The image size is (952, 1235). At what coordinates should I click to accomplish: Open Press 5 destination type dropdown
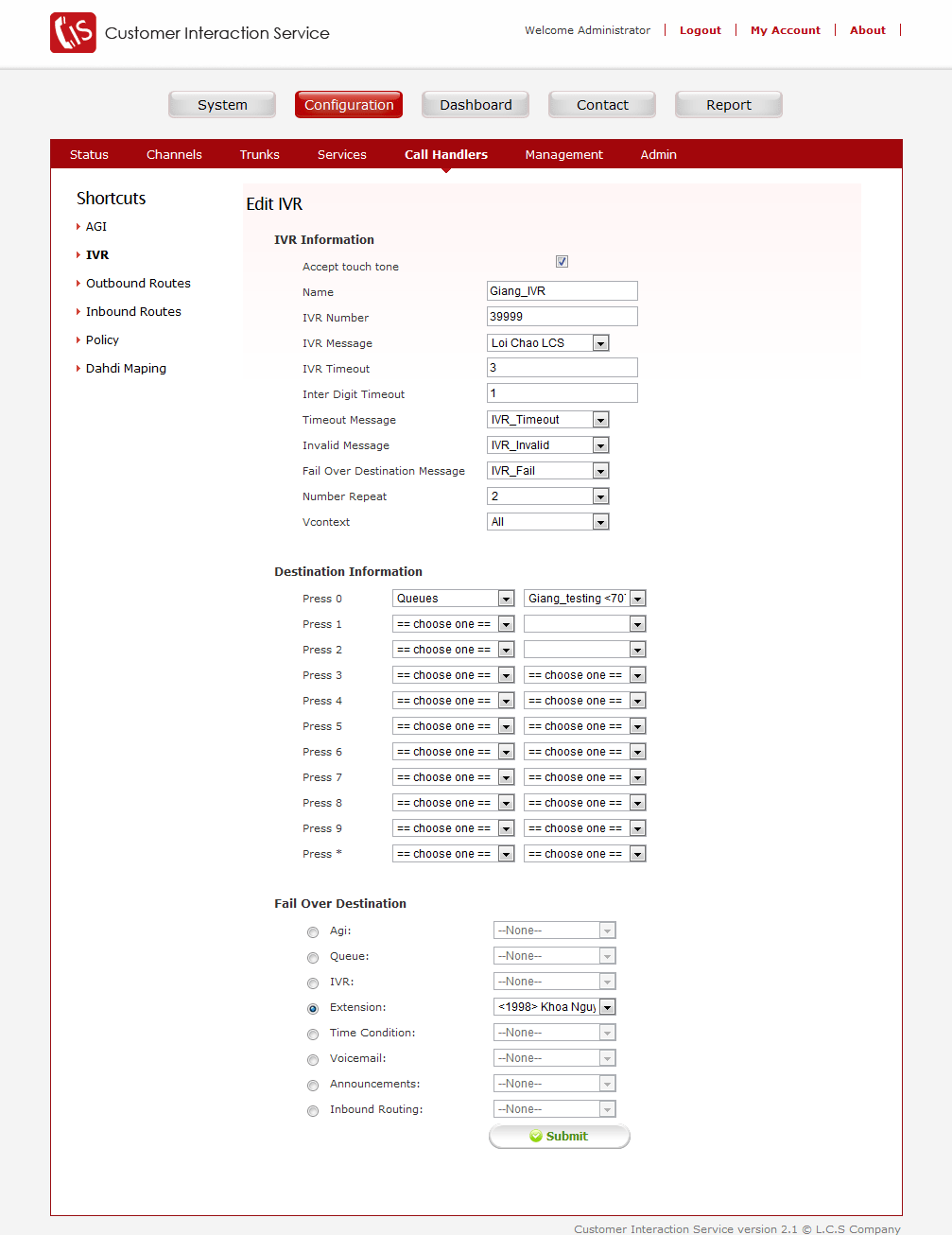coord(454,726)
